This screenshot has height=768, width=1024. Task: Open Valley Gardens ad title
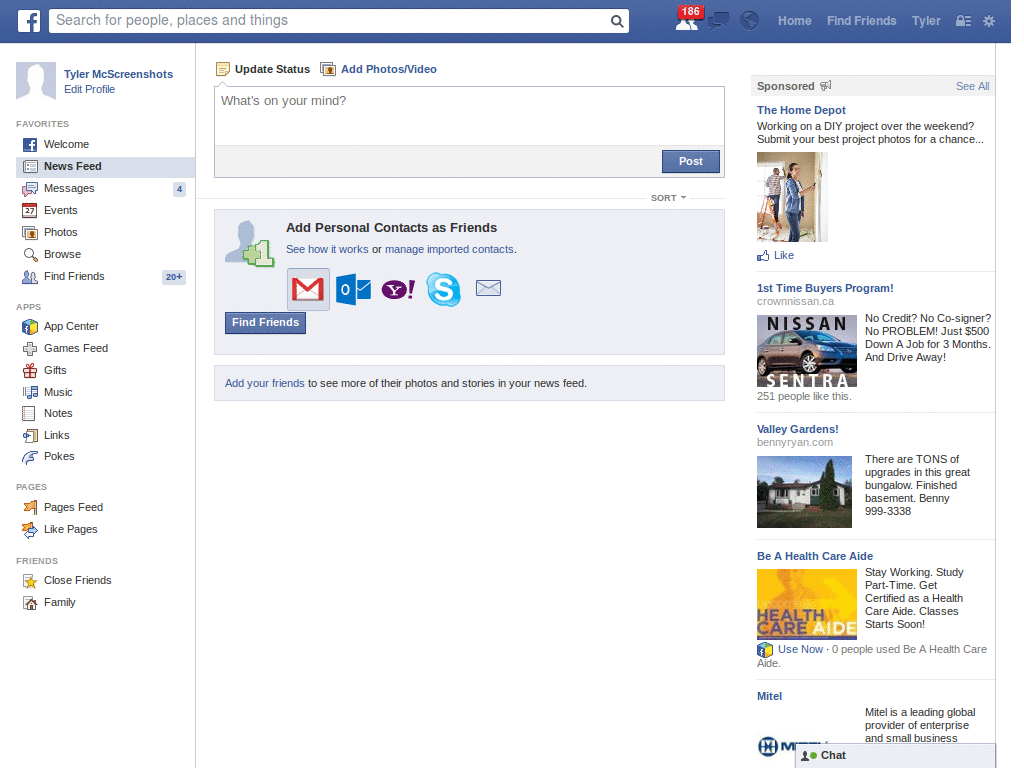point(797,429)
